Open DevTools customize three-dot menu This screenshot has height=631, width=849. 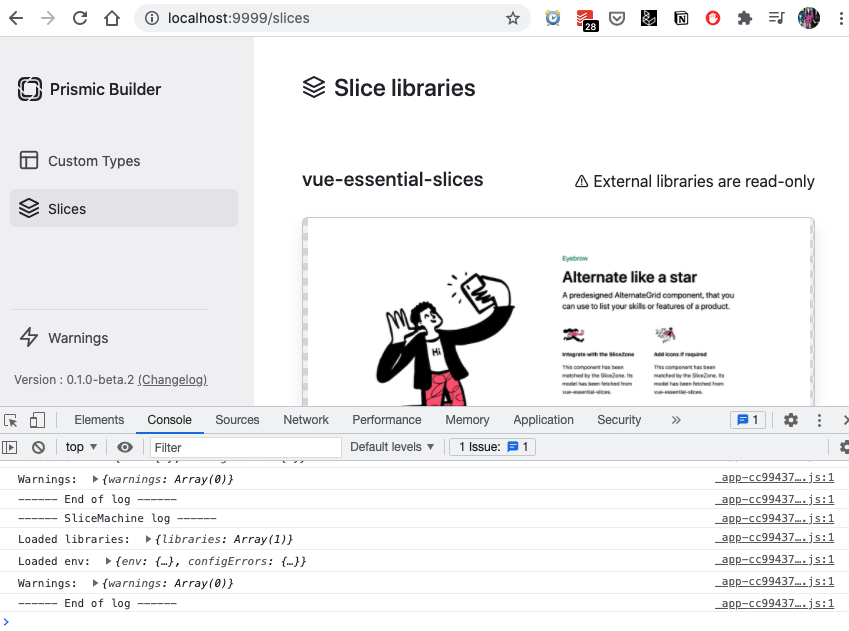[819, 420]
